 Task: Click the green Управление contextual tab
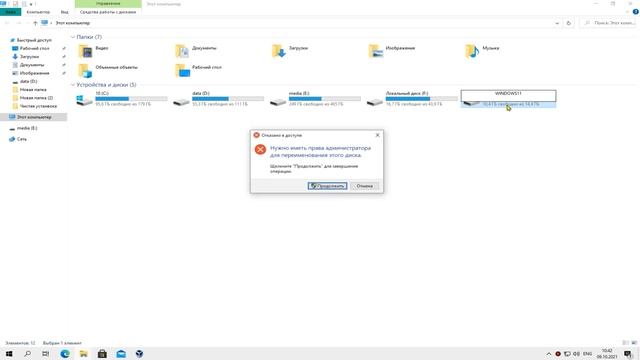coord(108,4)
